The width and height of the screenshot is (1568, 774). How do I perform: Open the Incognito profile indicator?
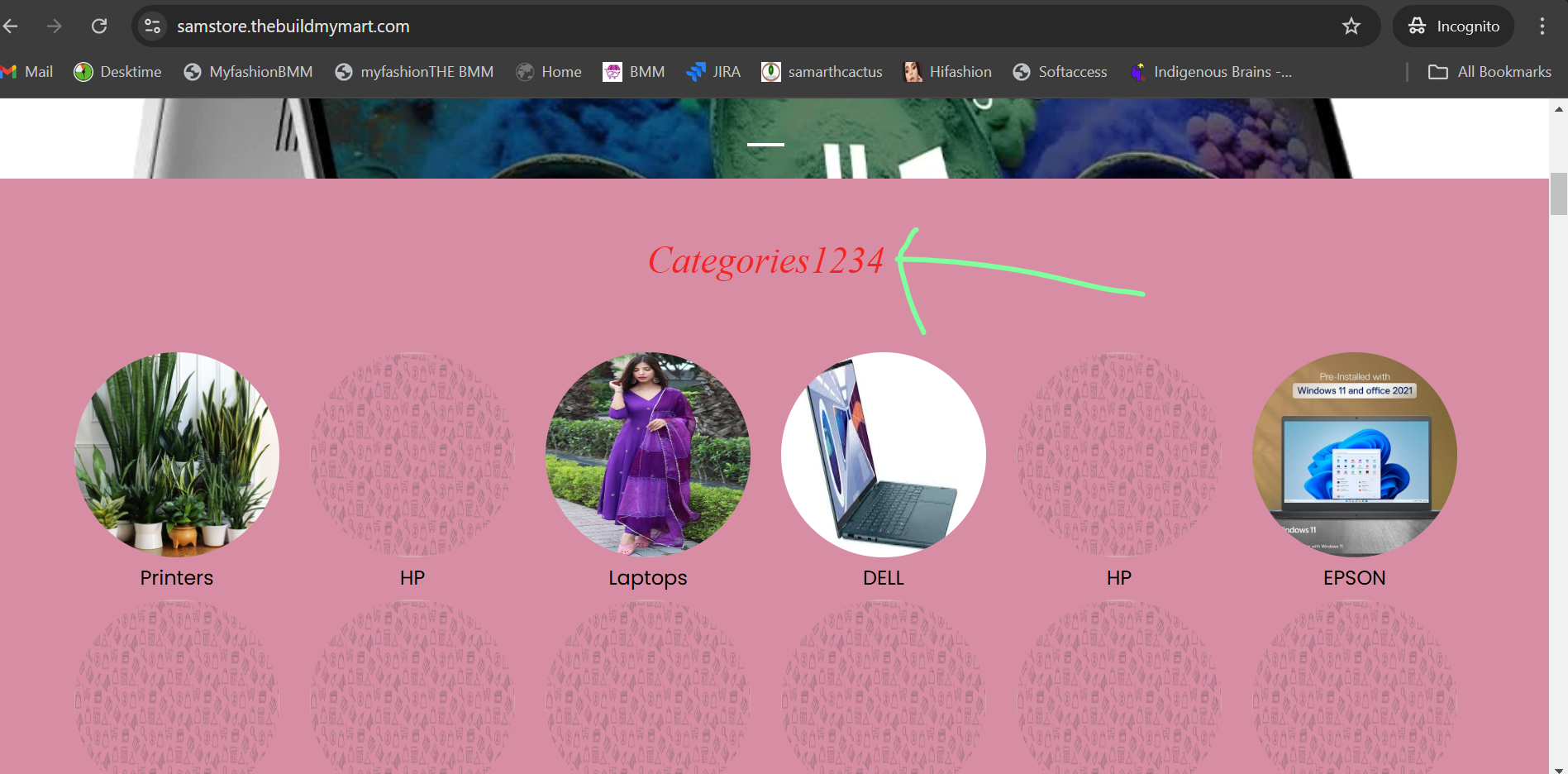point(1454,26)
